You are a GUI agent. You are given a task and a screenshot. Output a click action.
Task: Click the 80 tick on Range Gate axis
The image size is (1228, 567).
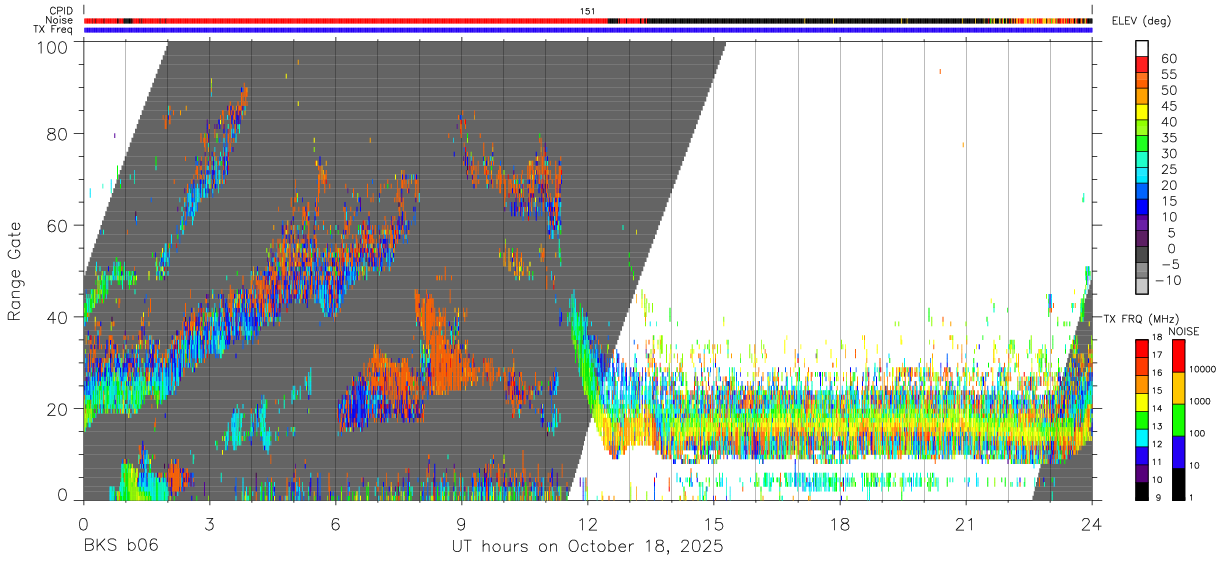point(59,133)
